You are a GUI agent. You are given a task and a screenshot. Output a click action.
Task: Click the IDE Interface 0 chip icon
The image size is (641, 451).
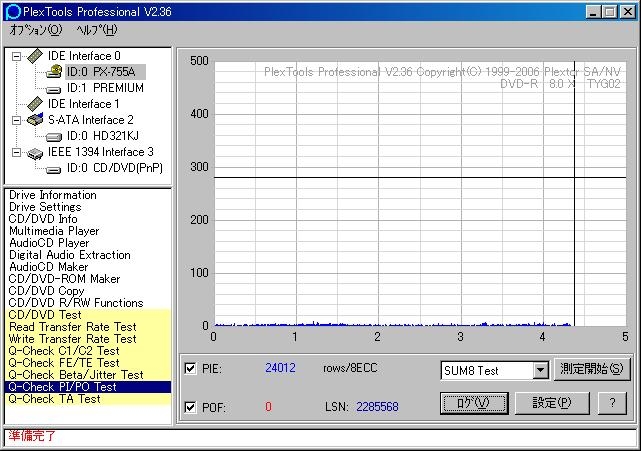[x=35, y=56]
